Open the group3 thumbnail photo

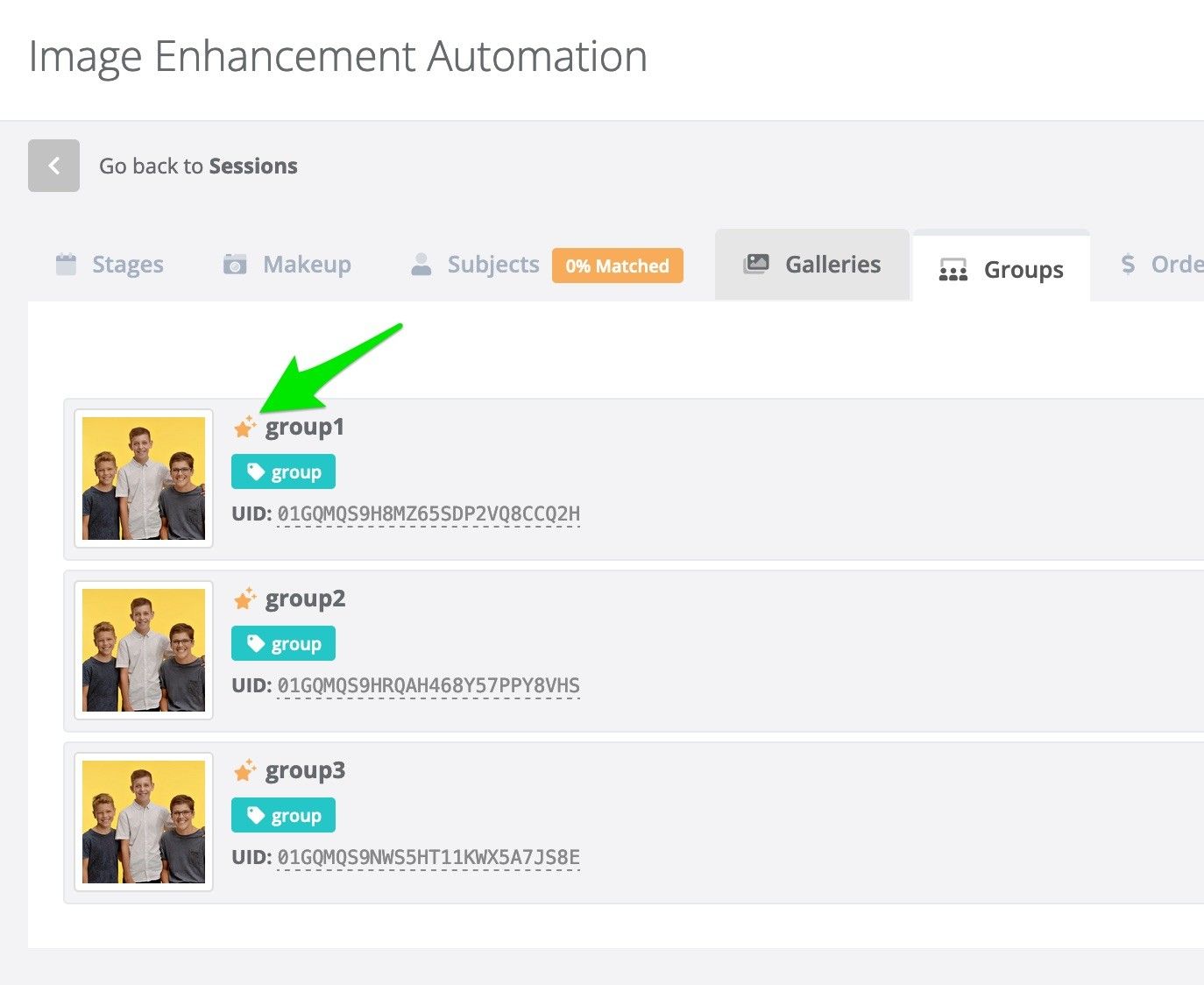[144, 822]
